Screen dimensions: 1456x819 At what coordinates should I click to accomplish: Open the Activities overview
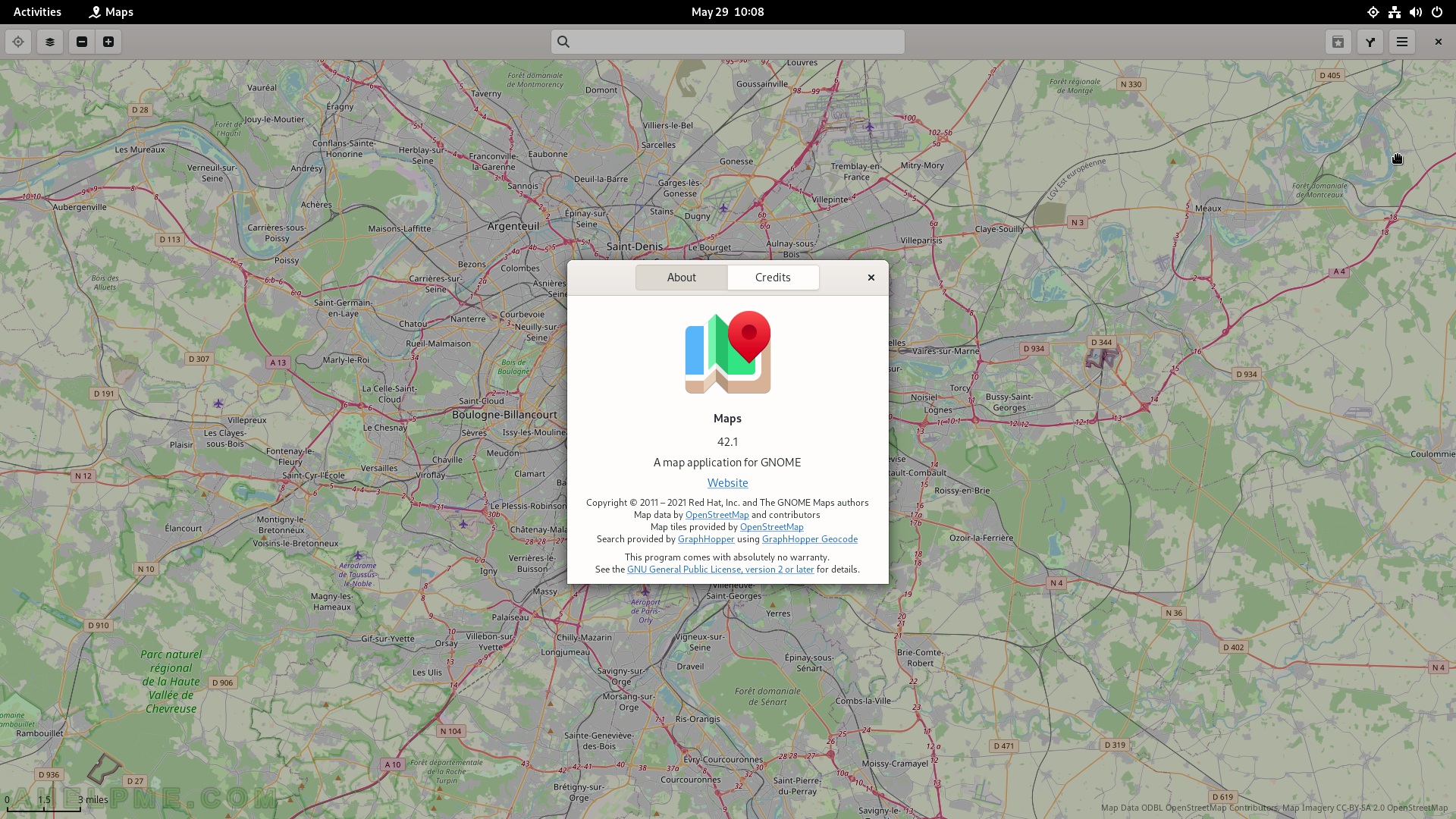tap(37, 12)
